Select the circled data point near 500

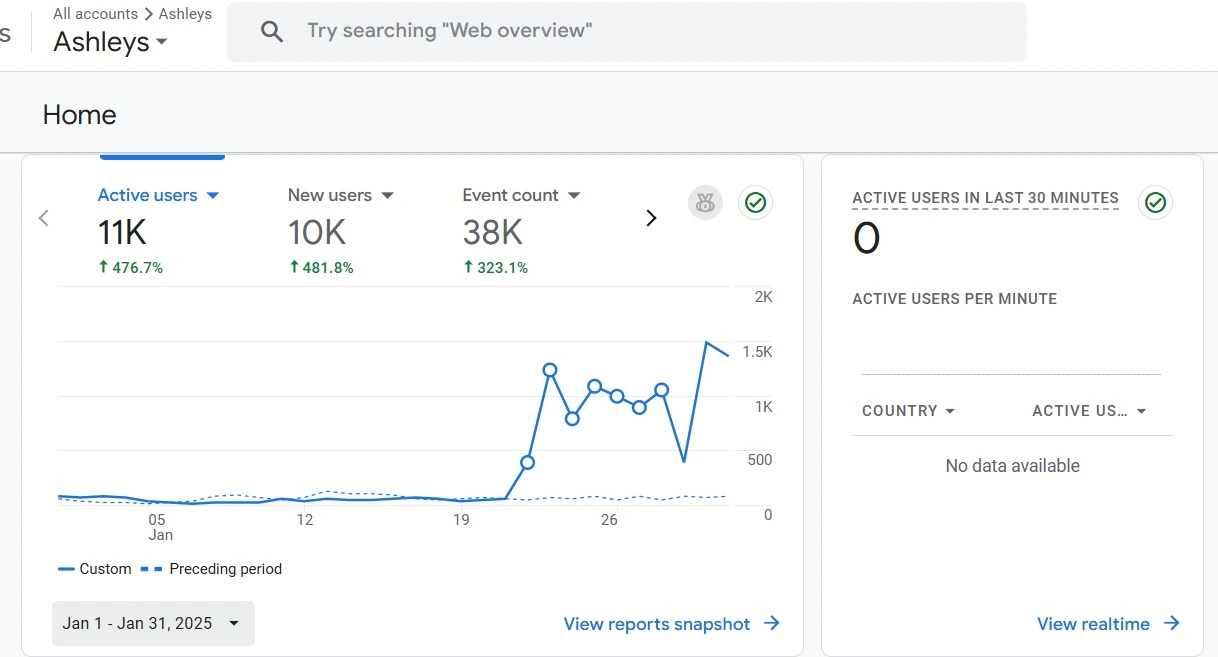(x=528, y=462)
